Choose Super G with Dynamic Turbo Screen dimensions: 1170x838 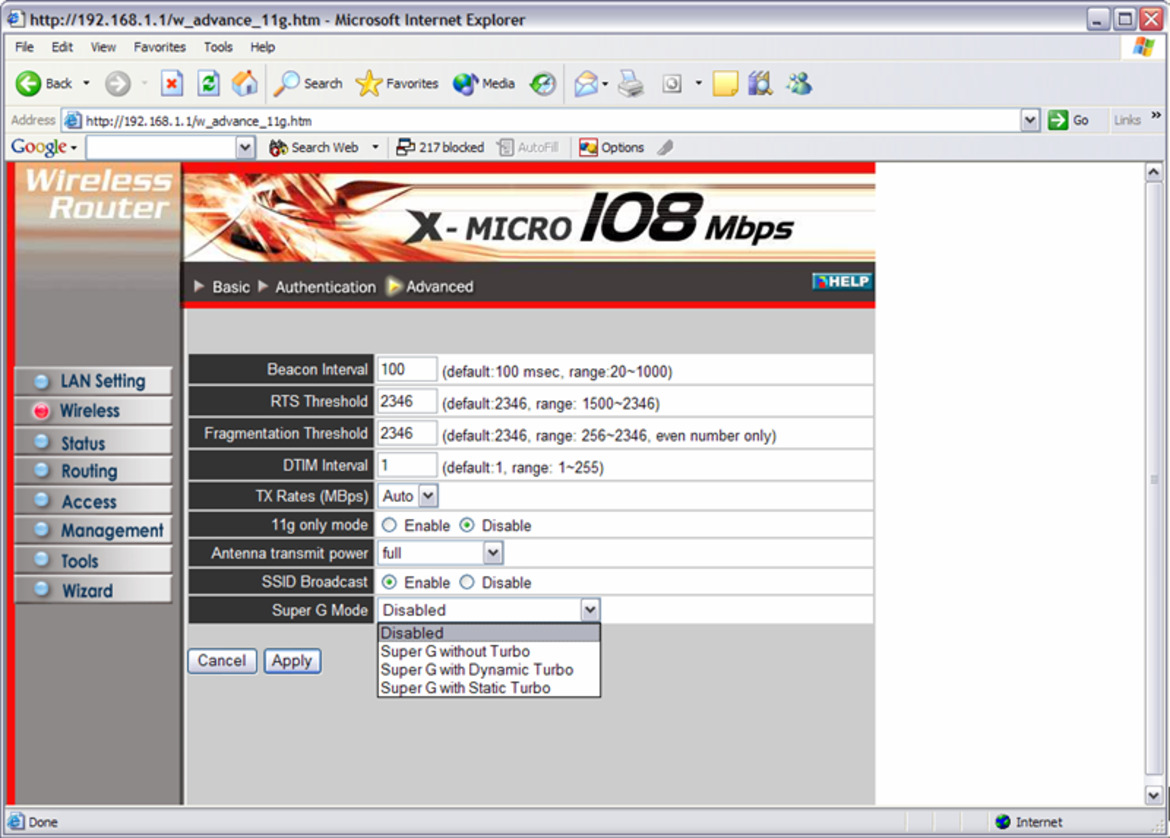[x=489, y=669]
